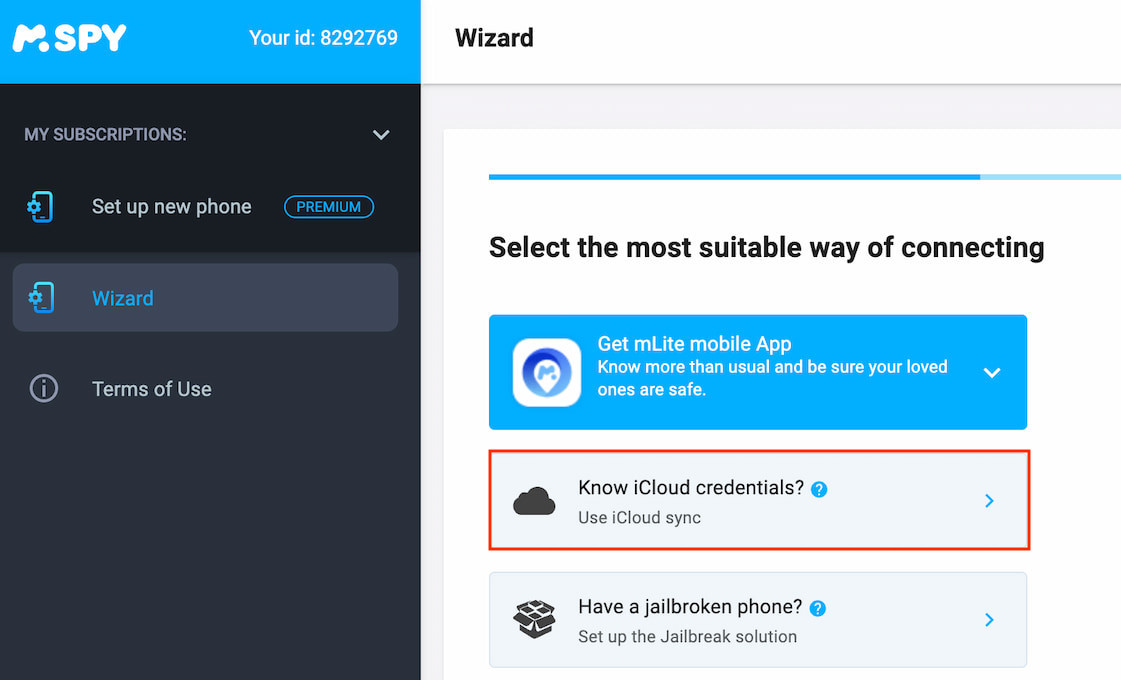Screen dimensions: 1121x680
Task: Click the Set up new phone icon
Action: click(x=40, y=207)
